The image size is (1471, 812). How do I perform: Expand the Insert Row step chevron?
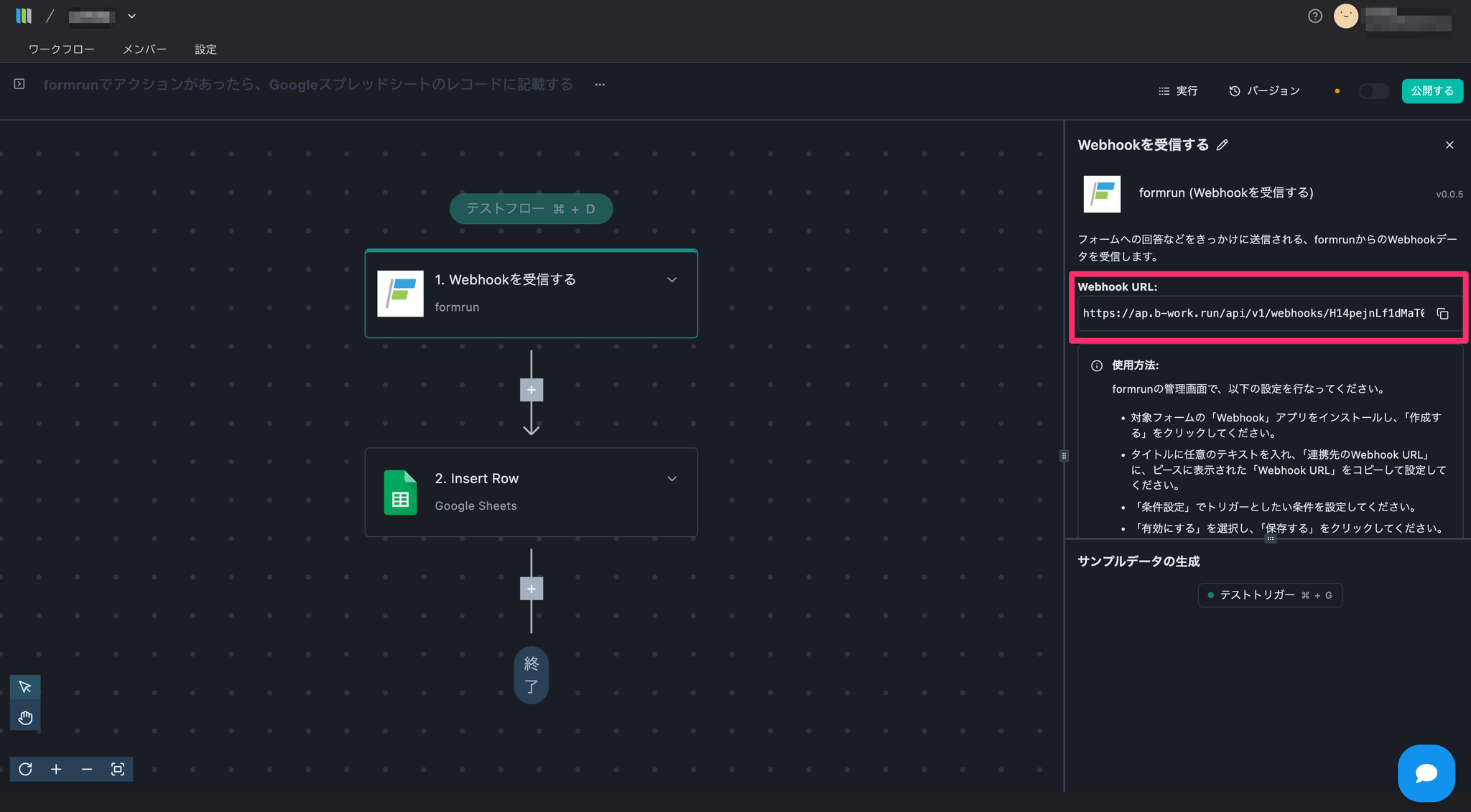[x=672, y=479]
